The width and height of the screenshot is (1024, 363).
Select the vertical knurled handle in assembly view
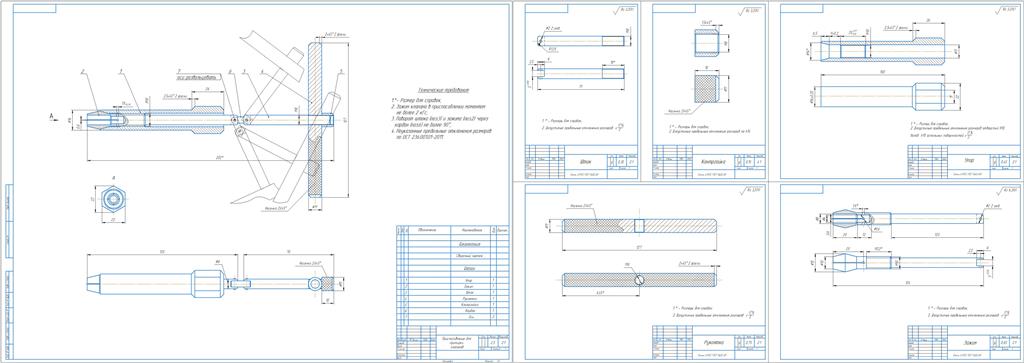click(x=316, y=118)
